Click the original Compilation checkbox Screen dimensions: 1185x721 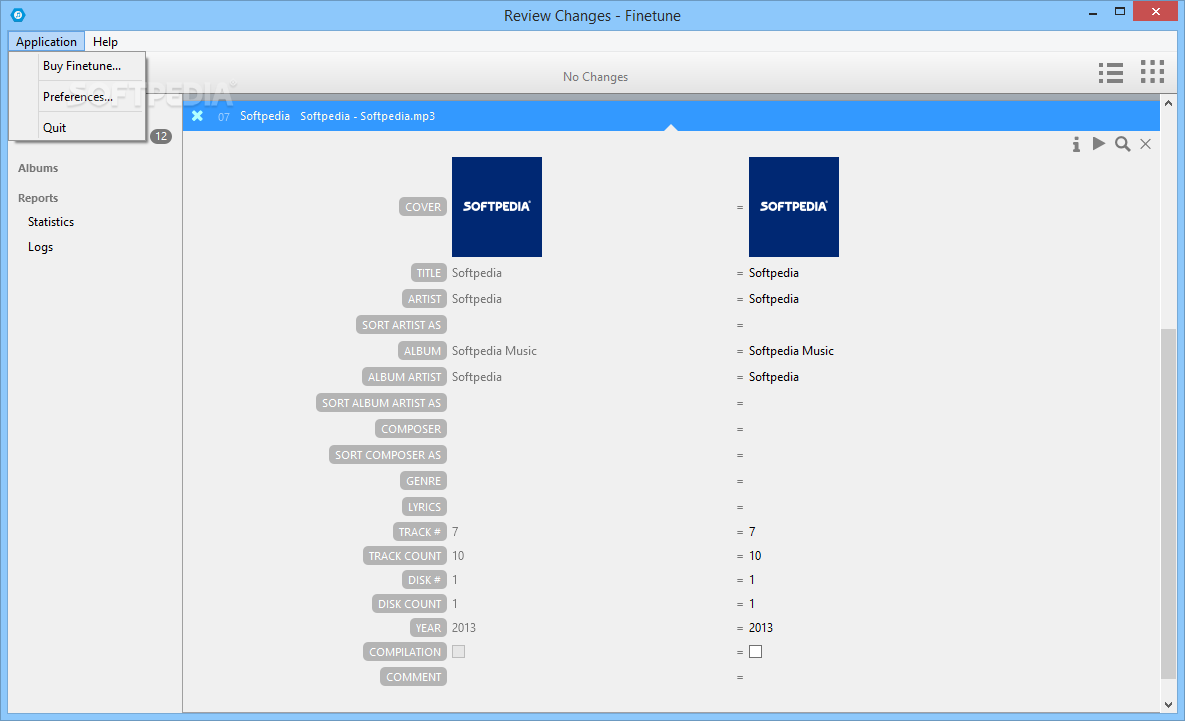459,651
